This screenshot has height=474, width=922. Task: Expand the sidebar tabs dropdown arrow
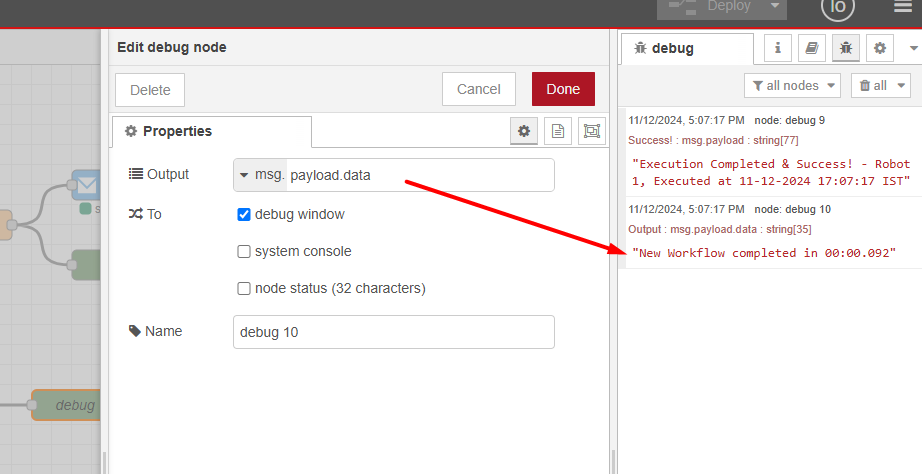coord(913,48)
